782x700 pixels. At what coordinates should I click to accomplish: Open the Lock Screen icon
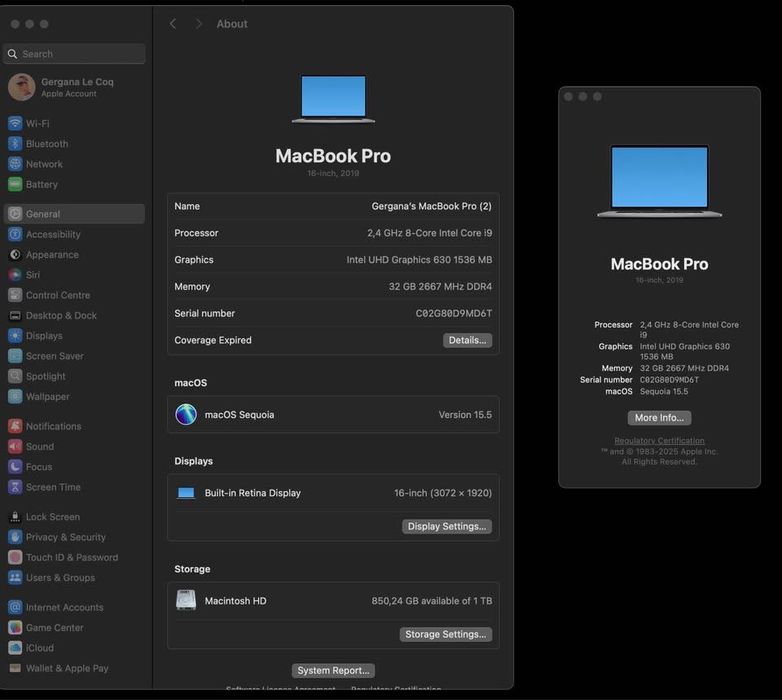(x=15, y=517)
